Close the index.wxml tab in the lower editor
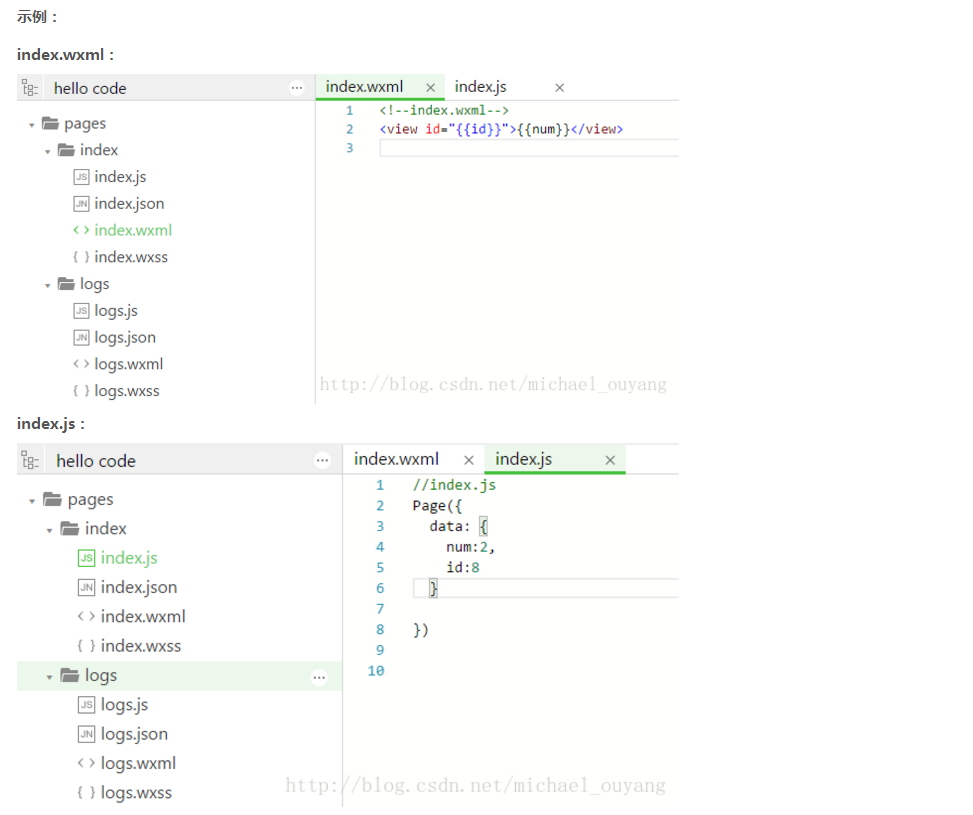This screenshot has height=815, width=973. click(x=469, y=460)
